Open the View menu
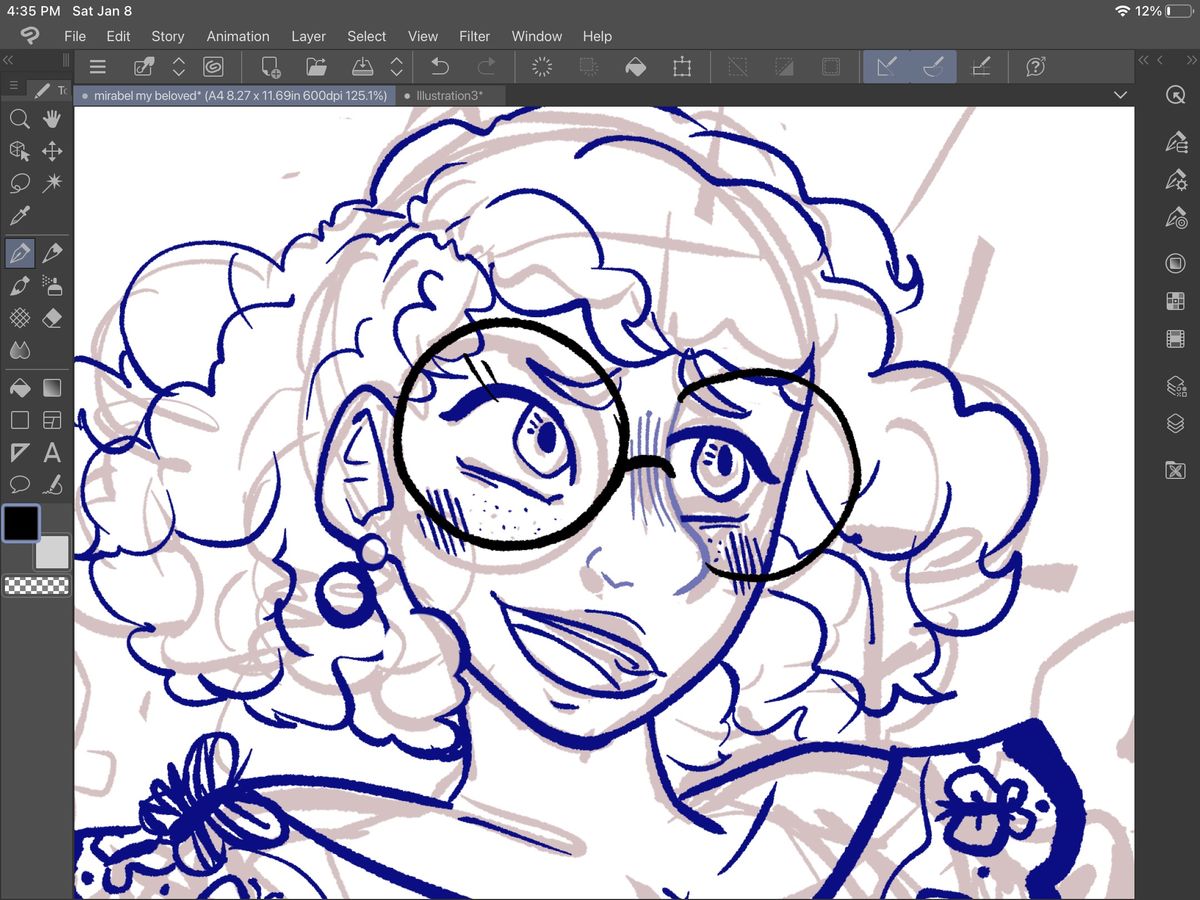This screenshot has height=900, width=1200. click(x=423, y=36)
